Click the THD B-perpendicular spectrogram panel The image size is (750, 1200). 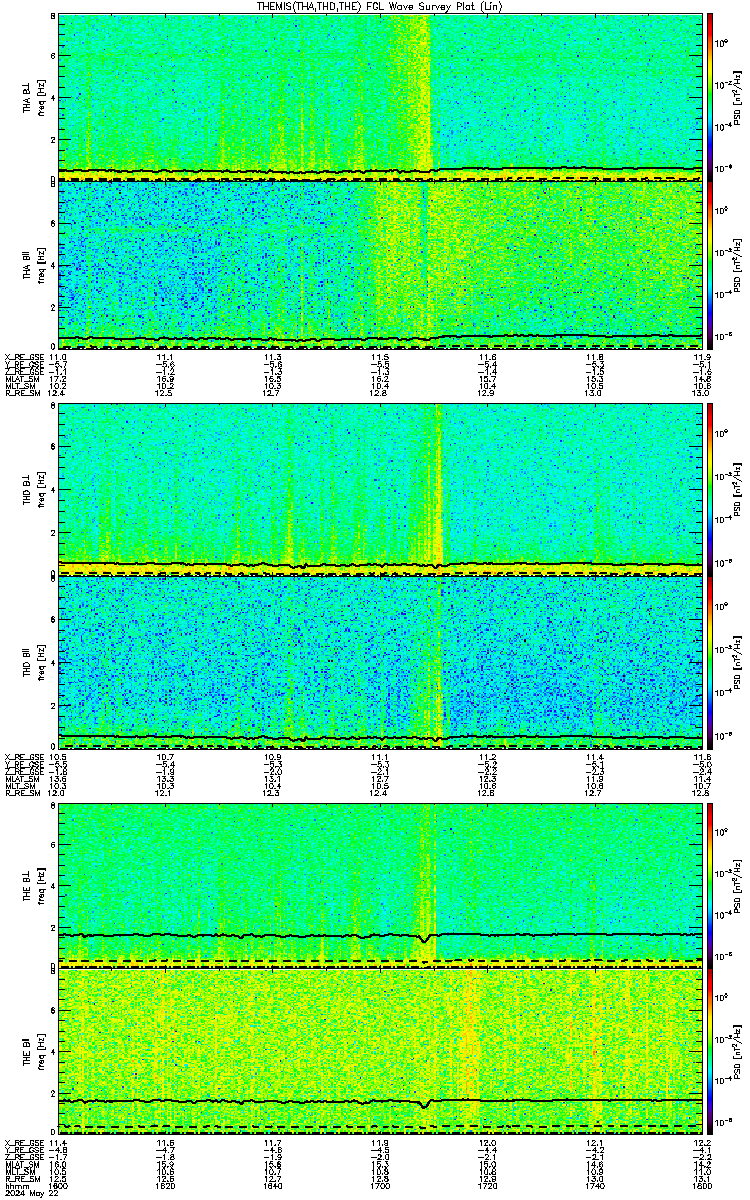click(381, 489)
